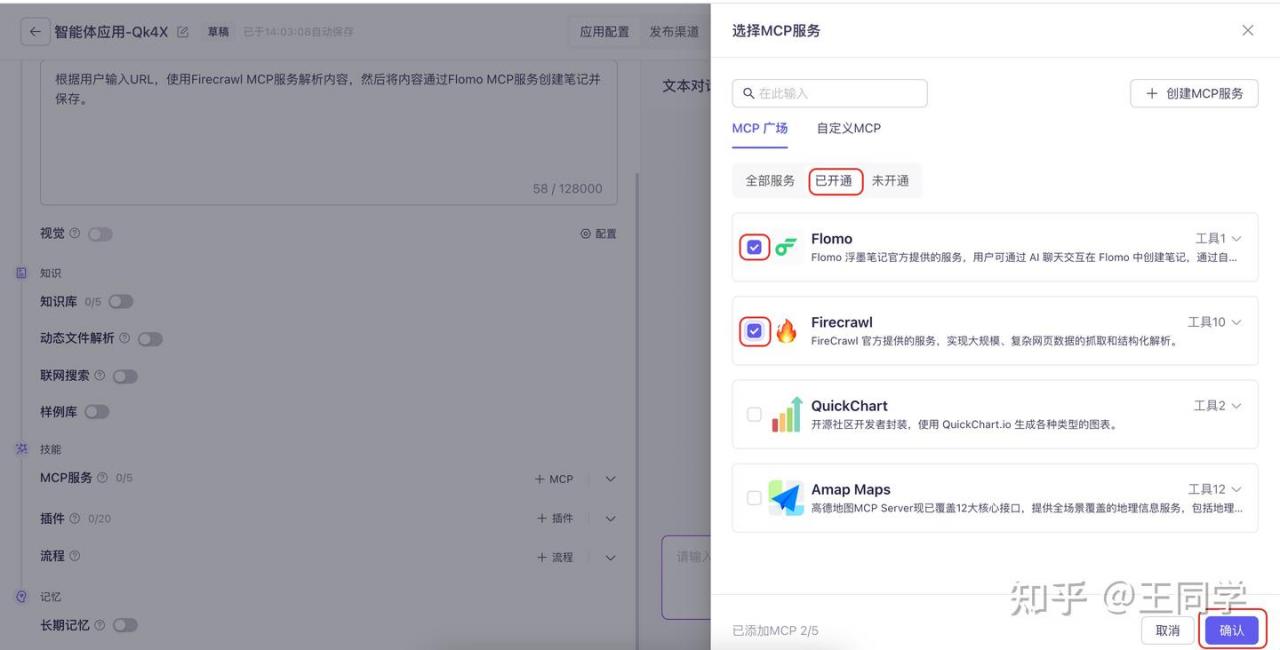
Task: Expand the 插件 row chevron
Action: [611, 518]
